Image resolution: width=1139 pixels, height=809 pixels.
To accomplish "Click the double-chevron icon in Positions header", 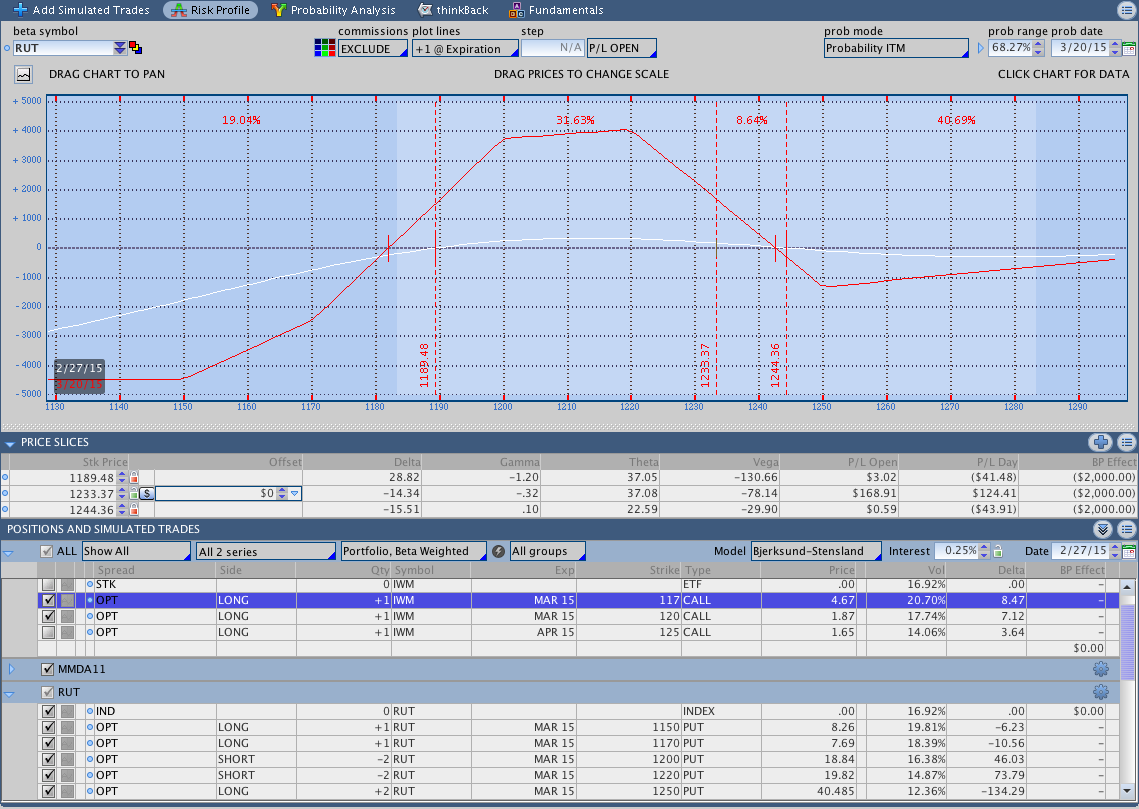I will (x=1103, y=529).
